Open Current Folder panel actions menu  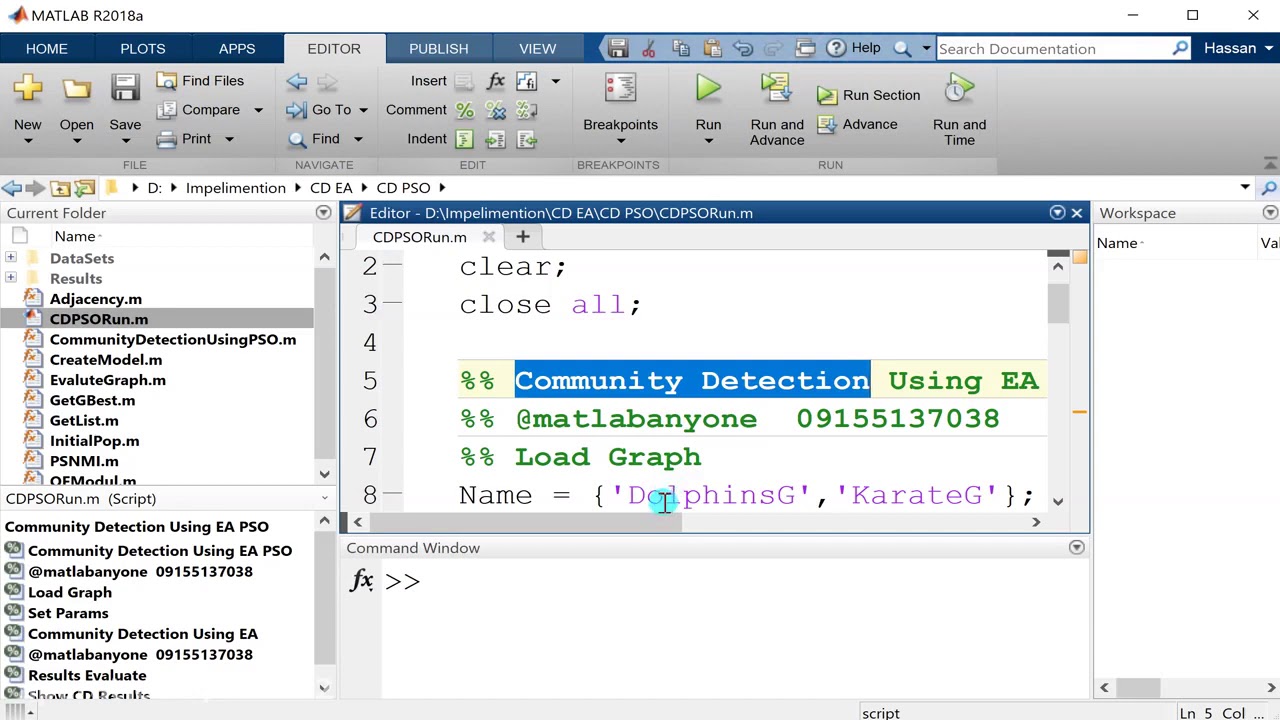[x=323, y=213]
